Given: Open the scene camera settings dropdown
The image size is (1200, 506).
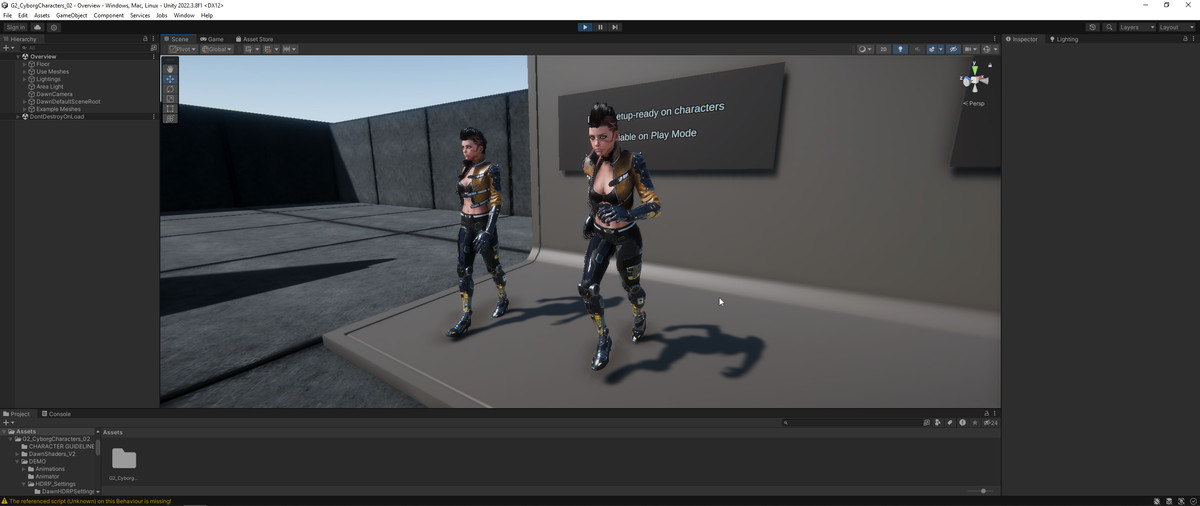Looking at the screenshot, I should 971,49.
